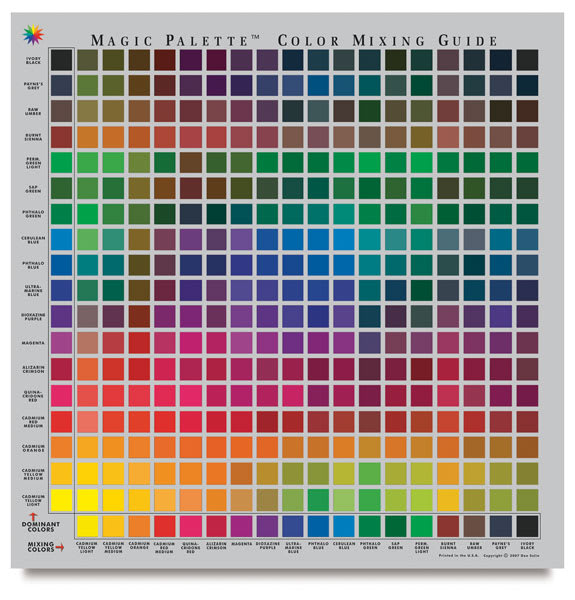Click the Cadmium Orange row label on left
Viewport: 575px width, 600px height.
[33, 448]
